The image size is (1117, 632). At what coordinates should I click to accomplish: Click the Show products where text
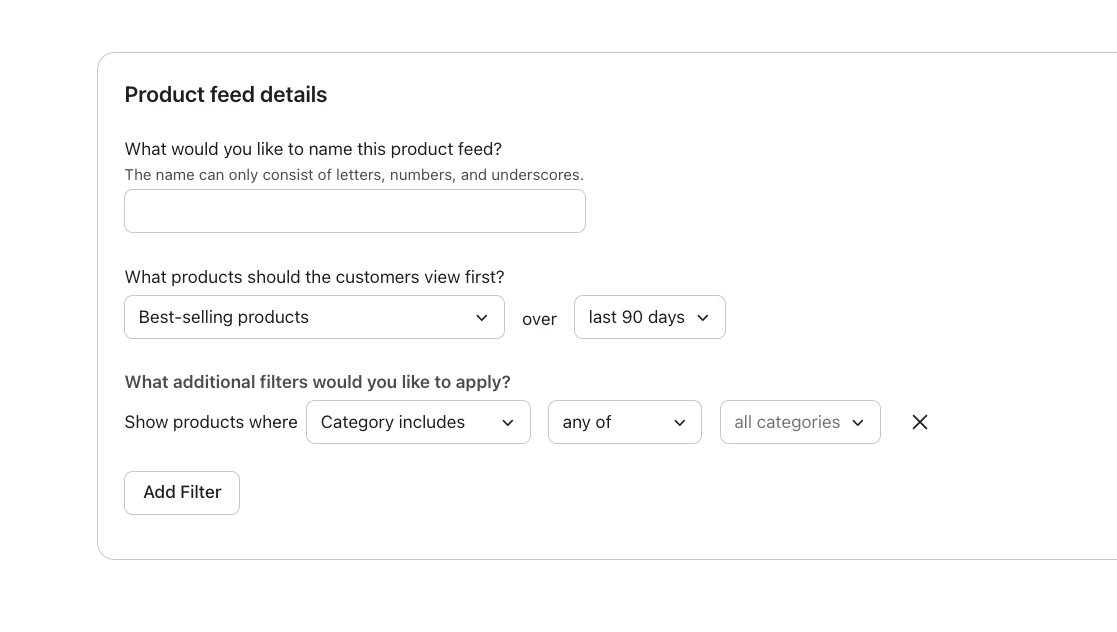point(211,422)
